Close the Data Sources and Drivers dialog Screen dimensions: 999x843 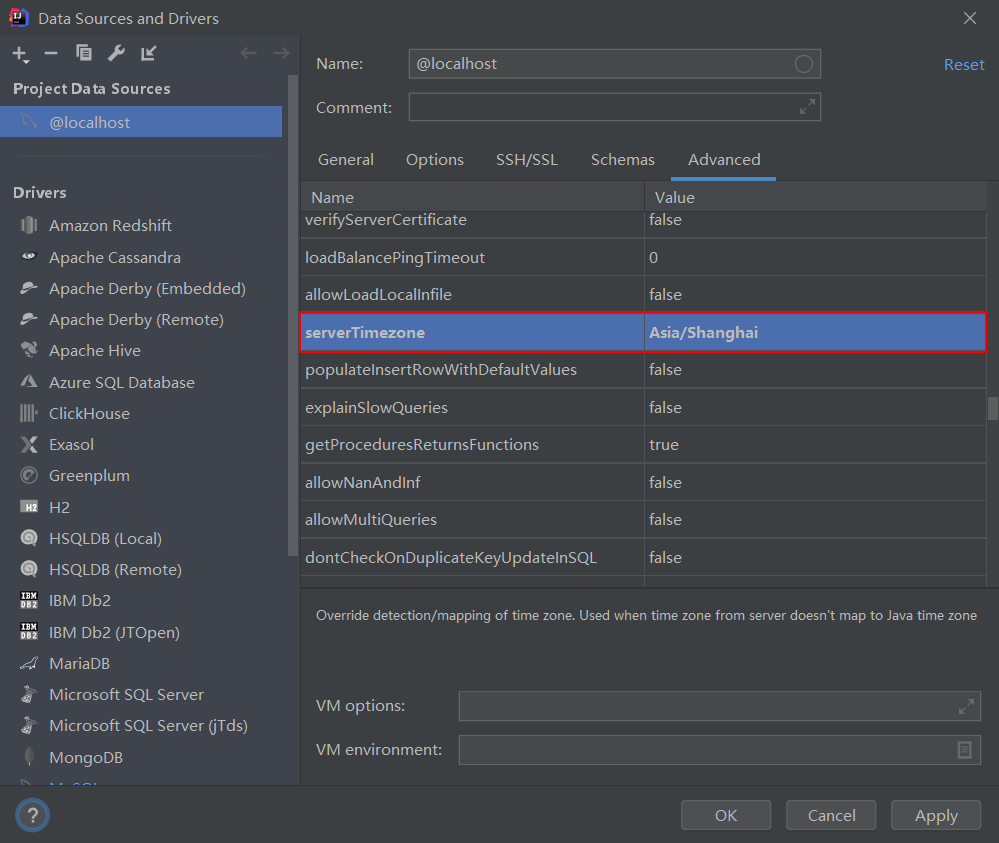coord(970,18)
